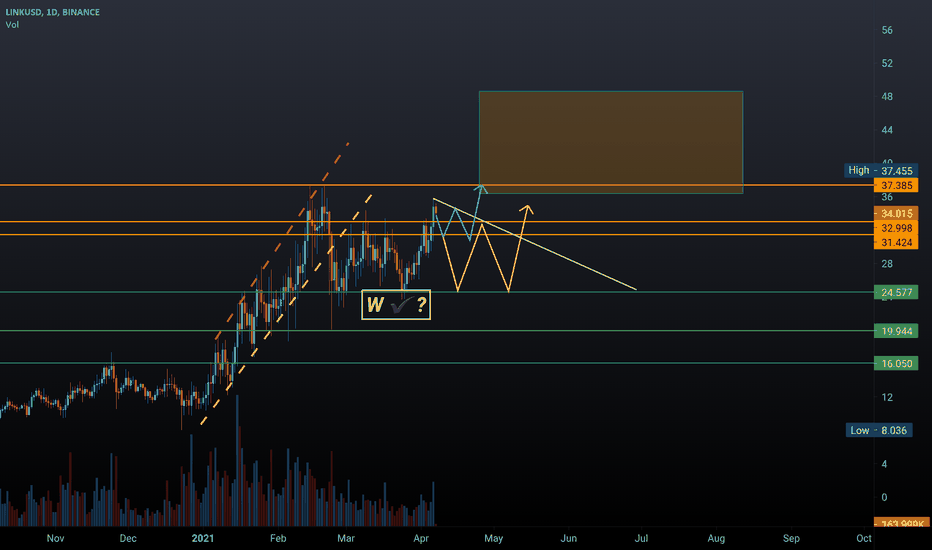This screenshot has width=932, height=550.
Task: Click Feb on the time axis
Action: (x=278, y=538)
